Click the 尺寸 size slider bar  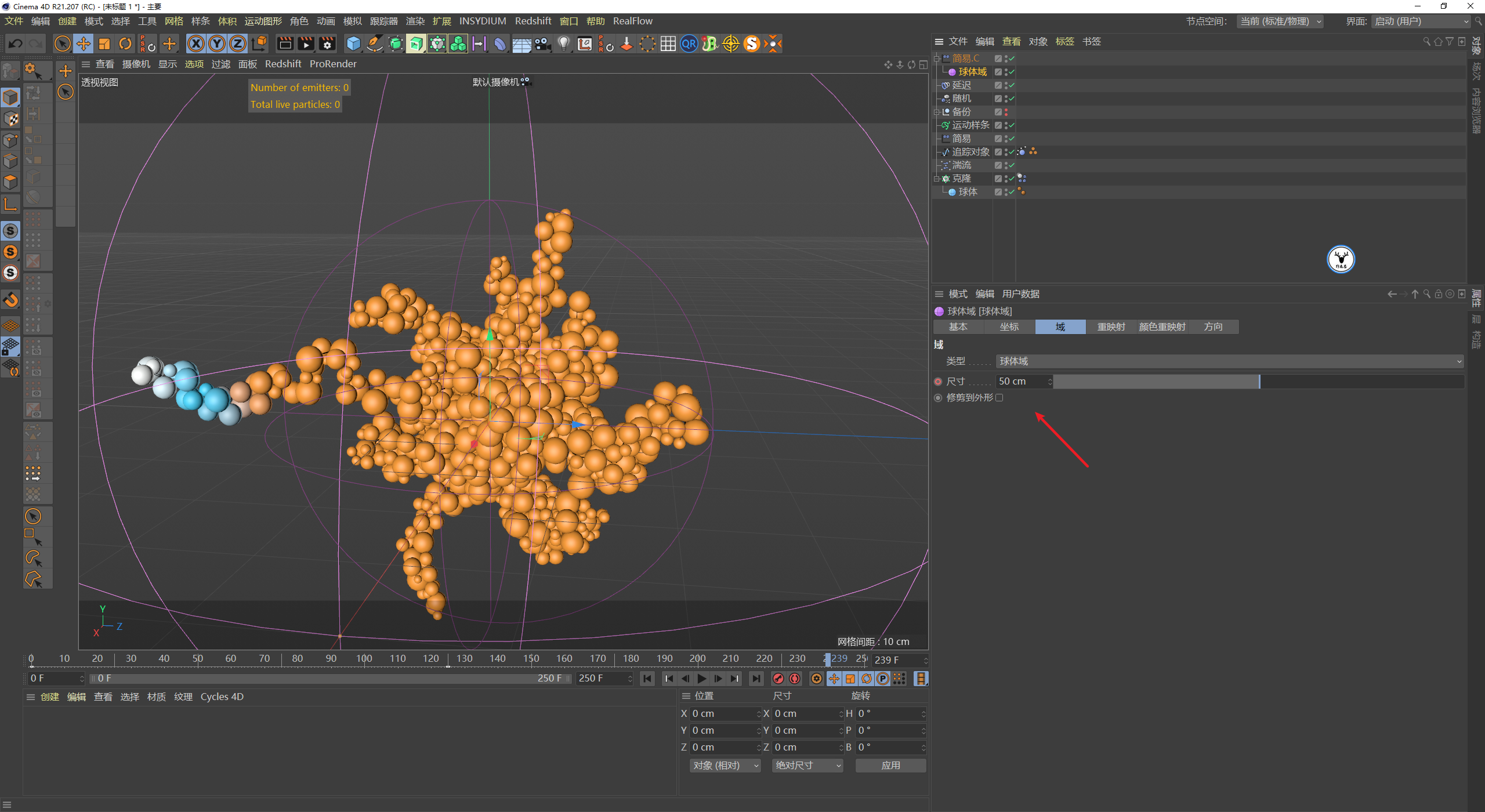pyautogui.click(x=1259, y=382)
